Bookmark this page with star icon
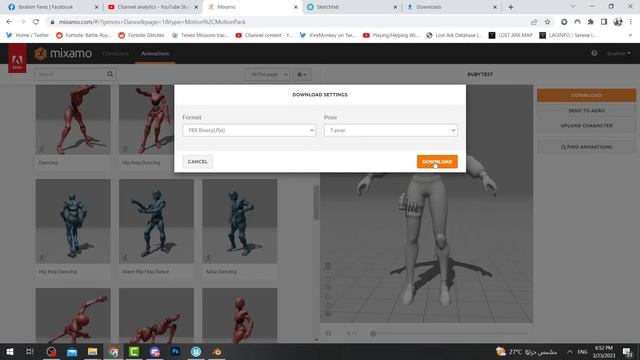The height and width of the screenshot is (360, 640). click(x=547, y=22)
